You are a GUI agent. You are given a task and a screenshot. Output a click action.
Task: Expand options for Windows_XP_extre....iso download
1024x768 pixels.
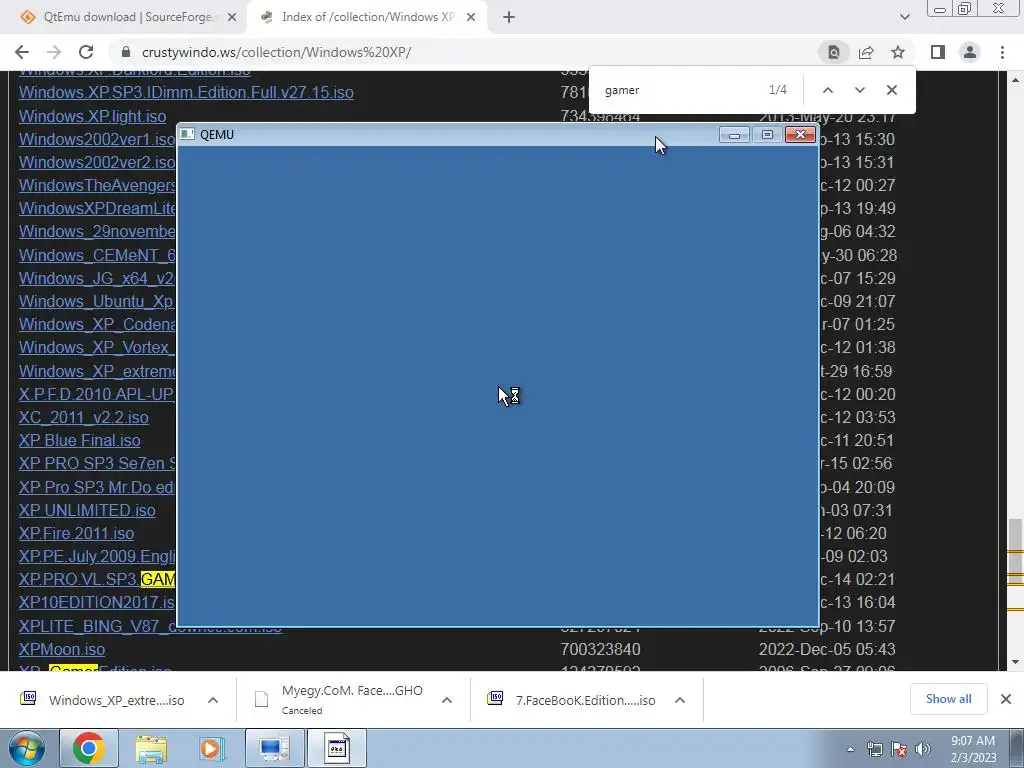pyautogui.click(x=213, y=700)
